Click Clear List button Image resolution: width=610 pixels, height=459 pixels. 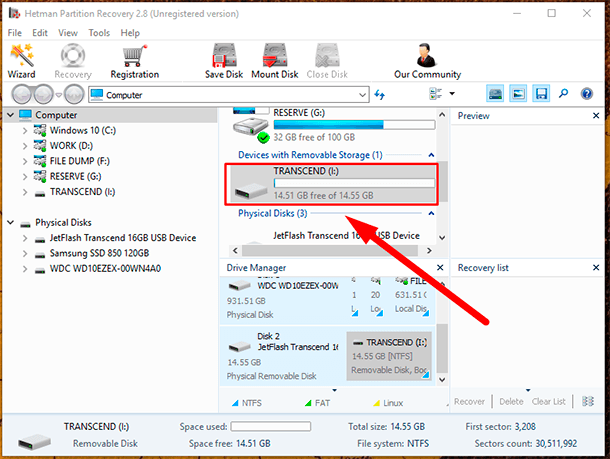click(549, 401)
